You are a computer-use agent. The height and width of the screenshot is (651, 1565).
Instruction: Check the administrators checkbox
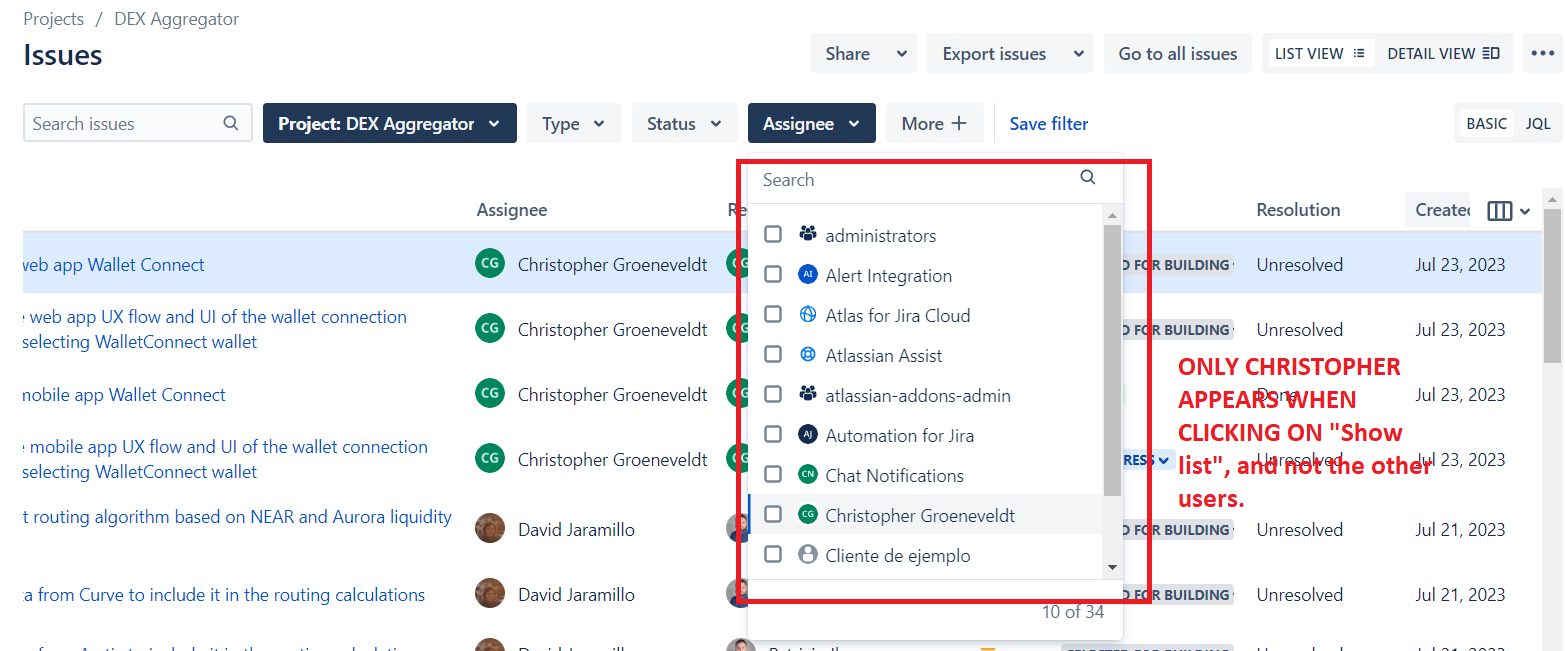pos(773,233)
